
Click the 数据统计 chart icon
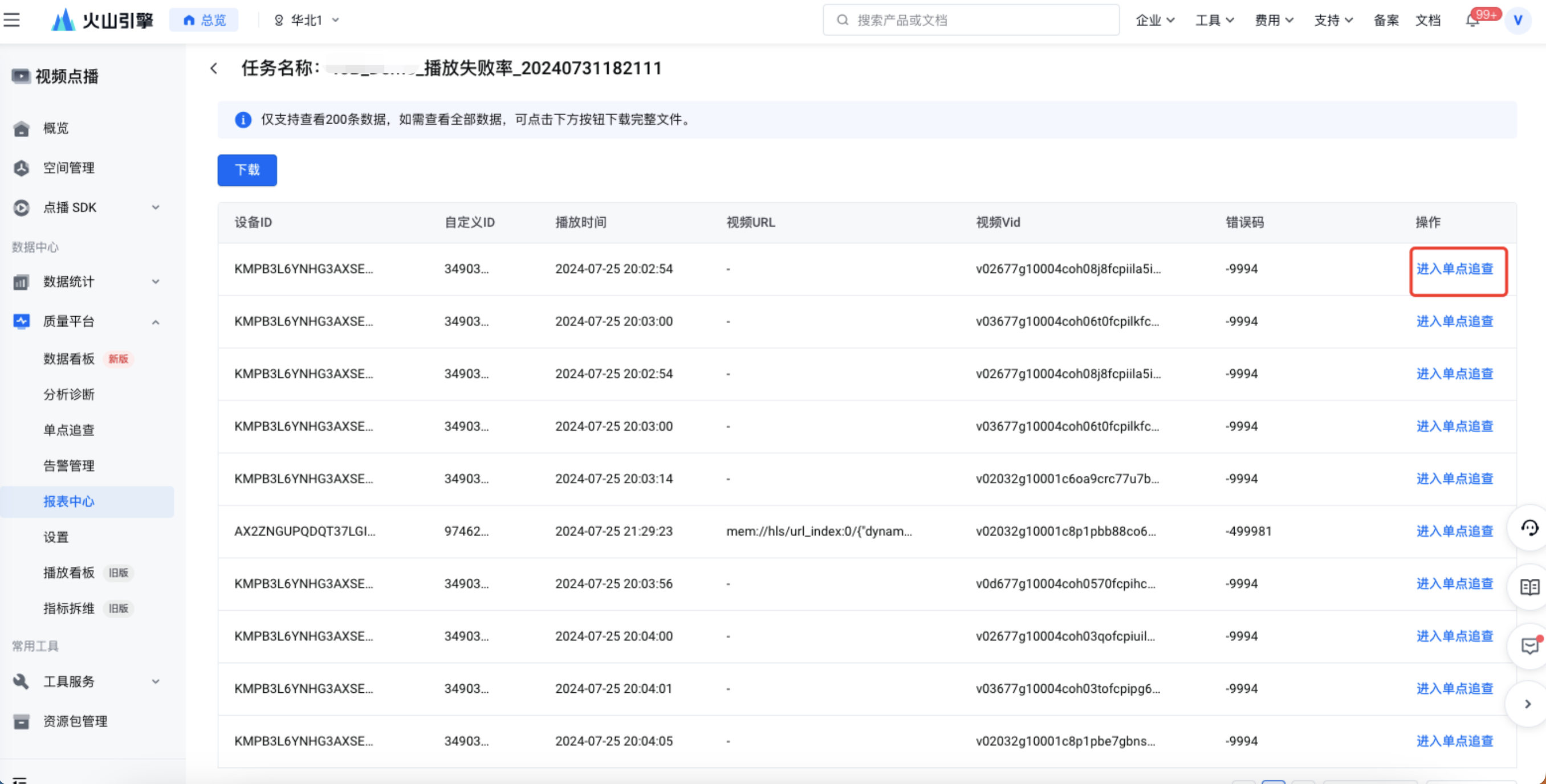click(x=22, y=282)
